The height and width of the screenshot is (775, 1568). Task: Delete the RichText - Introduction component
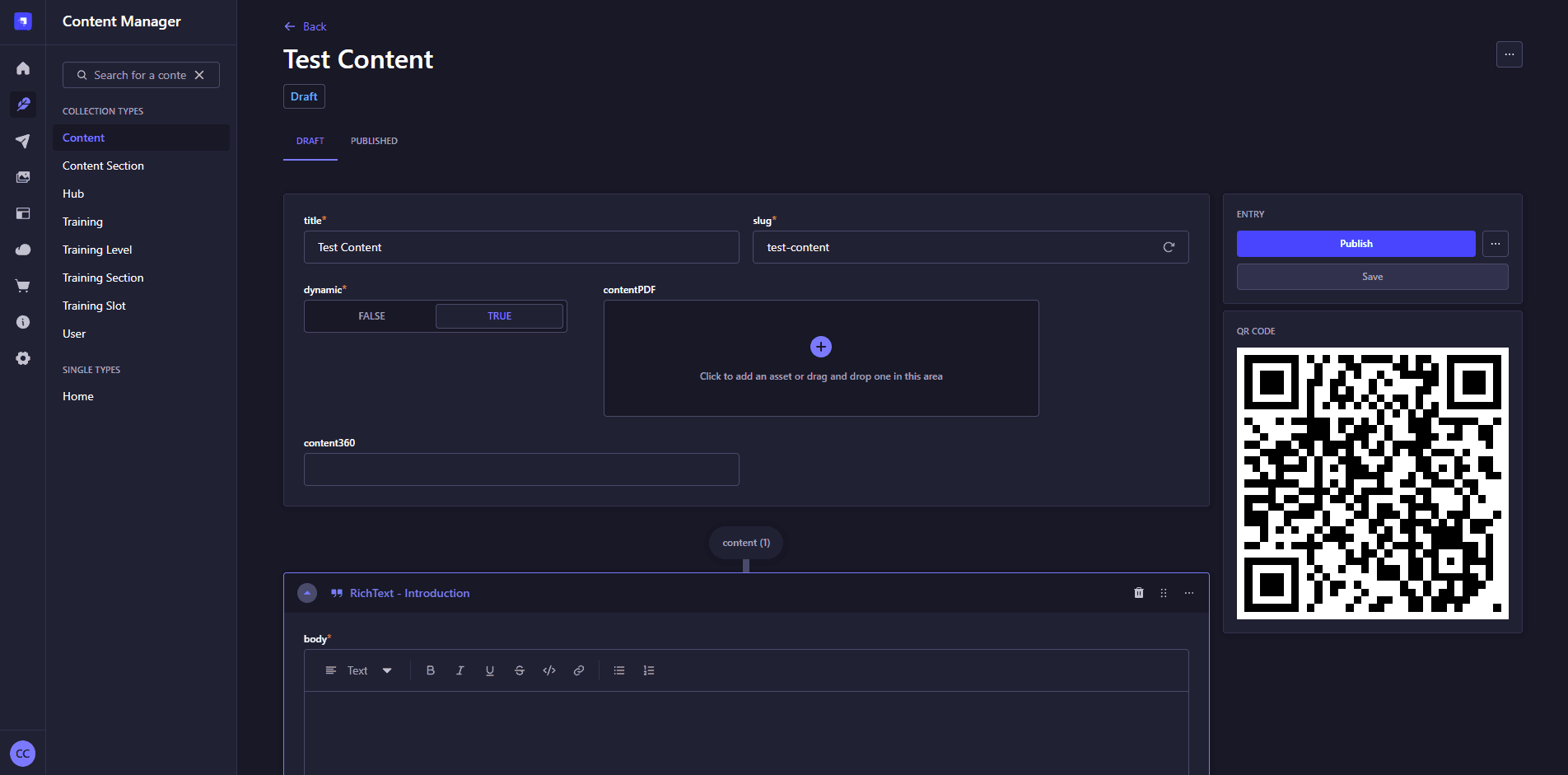click(1139, 593)
